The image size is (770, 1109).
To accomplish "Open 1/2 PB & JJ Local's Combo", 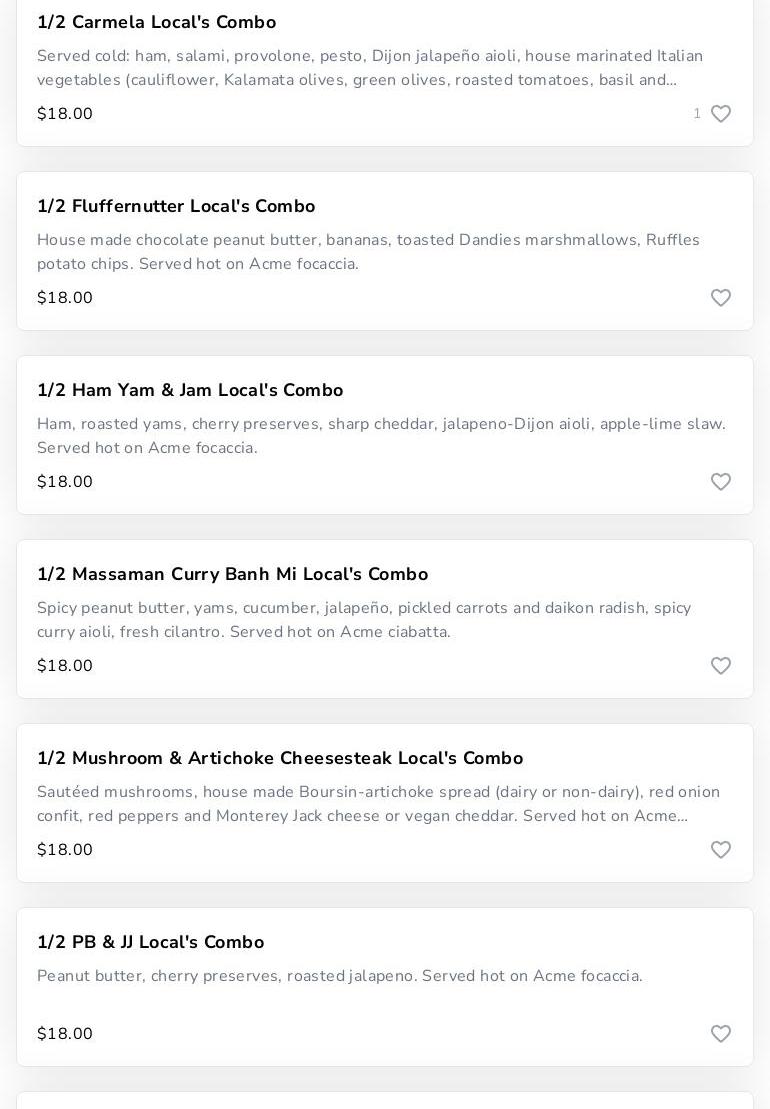I will tap(151, 942).
